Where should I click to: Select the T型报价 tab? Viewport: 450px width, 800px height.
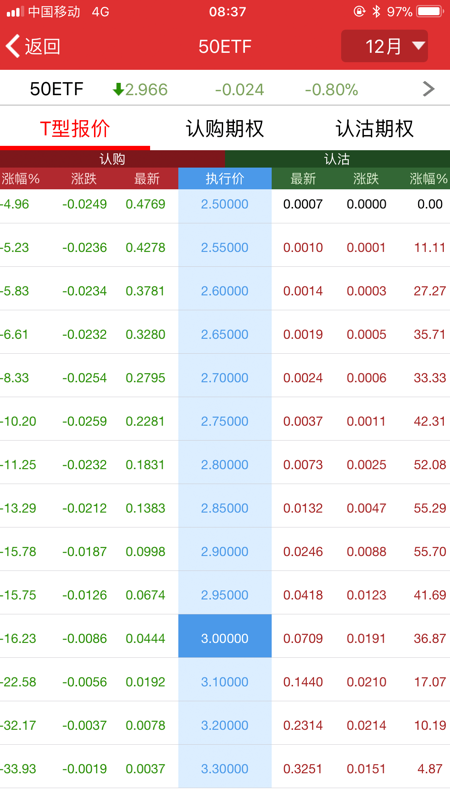click(x=75, y=129)
